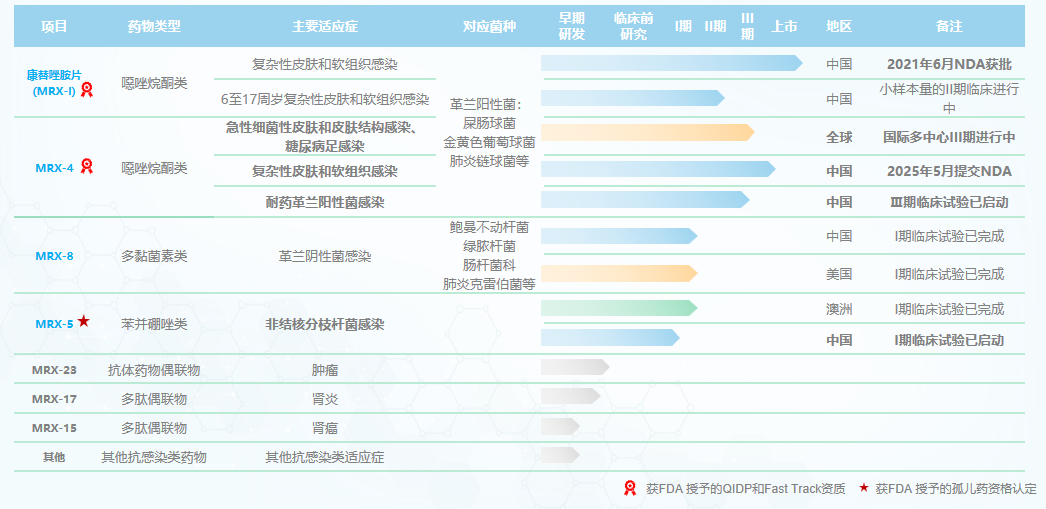
Task: Click the green progress bar in the 澳洲 row
Action: [x=618, y=308]
